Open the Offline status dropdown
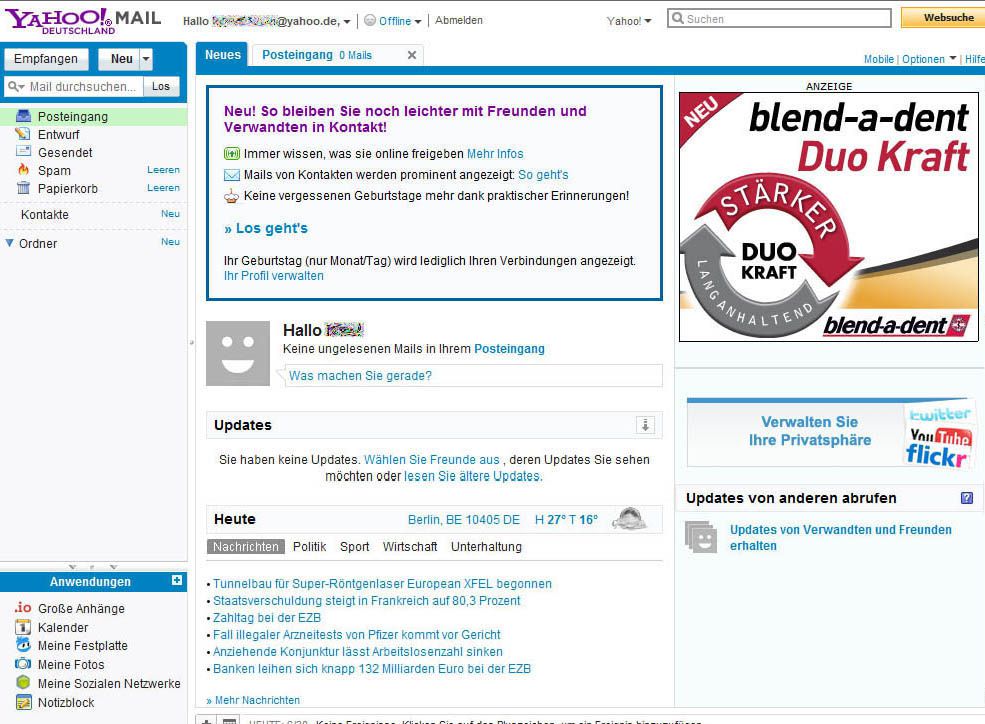The width and height of the screenshot is (985, 724). click(x=394, y=21)
